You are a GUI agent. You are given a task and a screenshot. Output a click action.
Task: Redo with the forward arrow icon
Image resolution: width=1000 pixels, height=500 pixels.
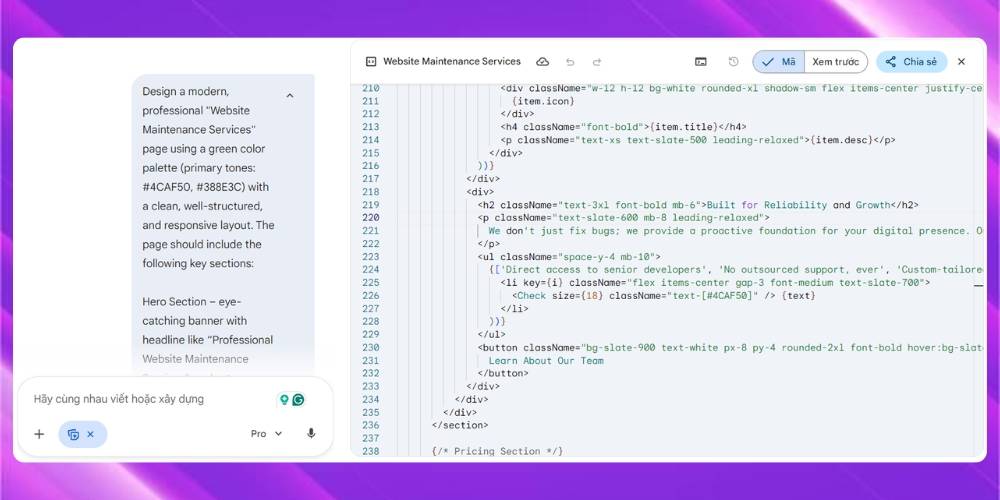pos(597,62)
